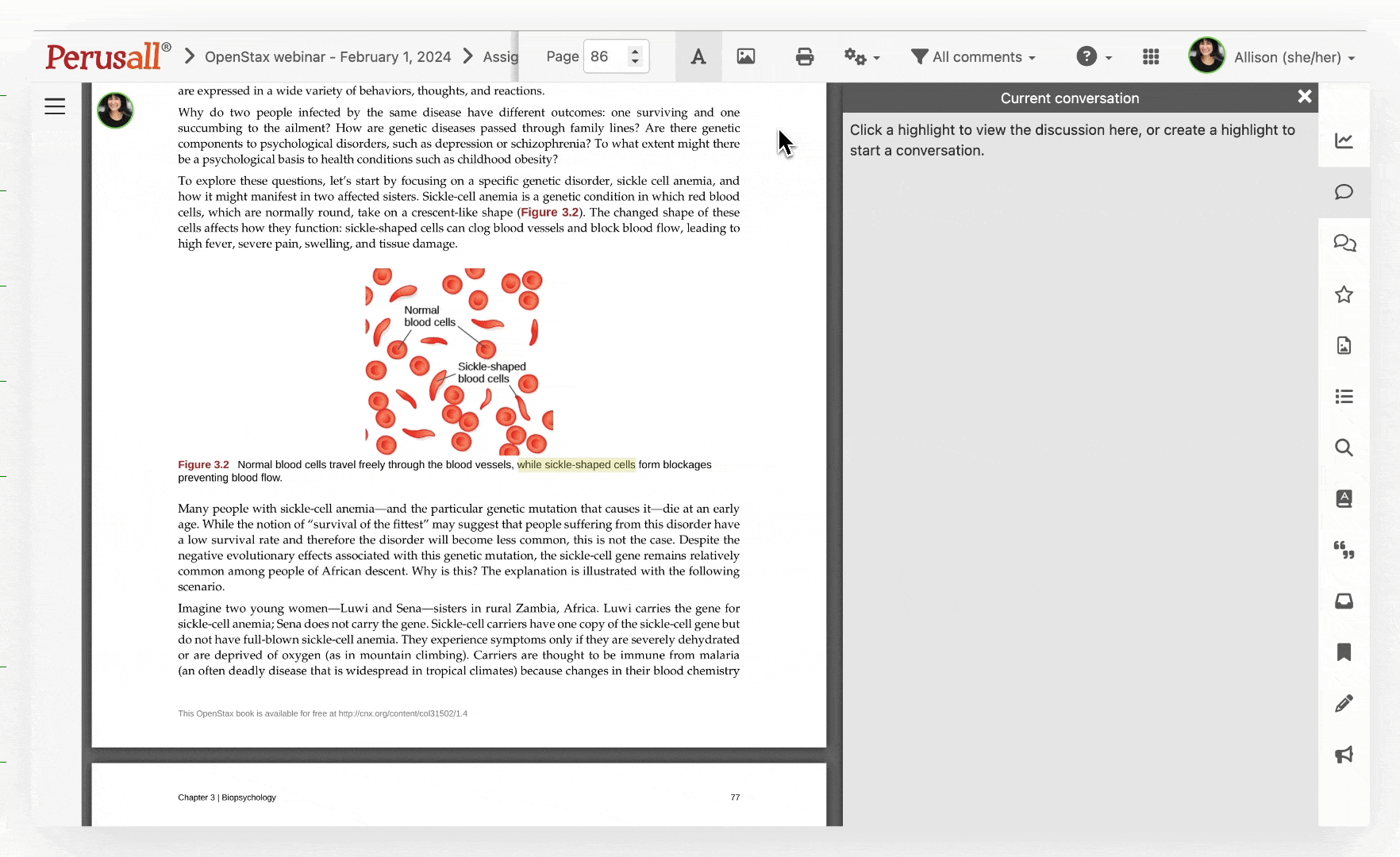Click the page number field showing 86
Image resolution: width=1400 pixels, height=857 pixels.
point(606,56)
